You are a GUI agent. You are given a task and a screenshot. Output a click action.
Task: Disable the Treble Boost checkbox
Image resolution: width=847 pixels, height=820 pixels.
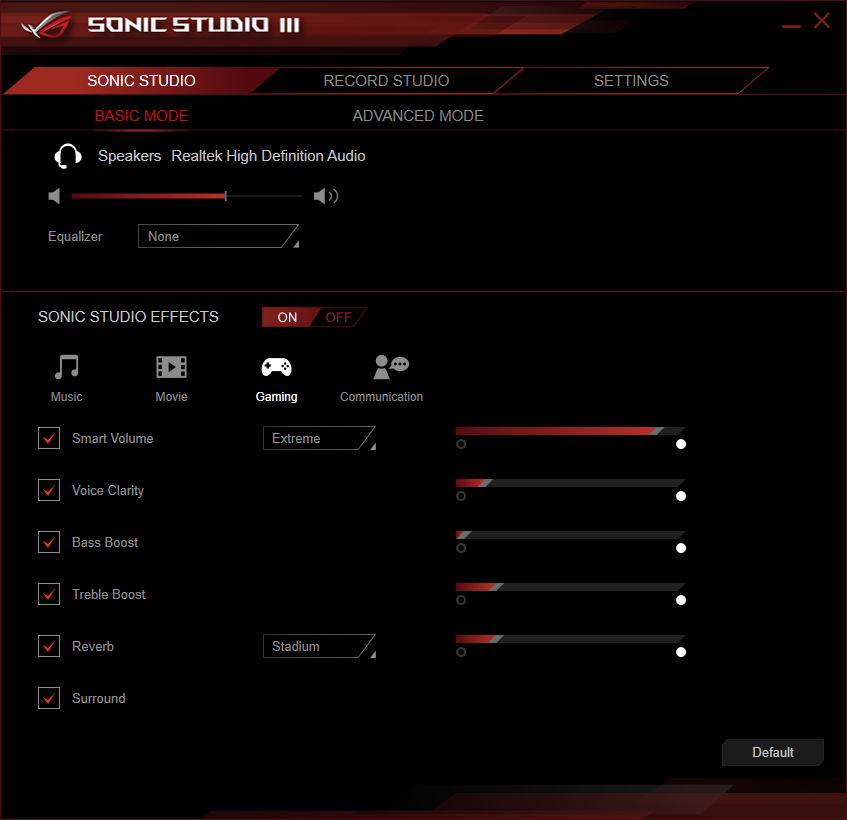(x=49, y=594)
